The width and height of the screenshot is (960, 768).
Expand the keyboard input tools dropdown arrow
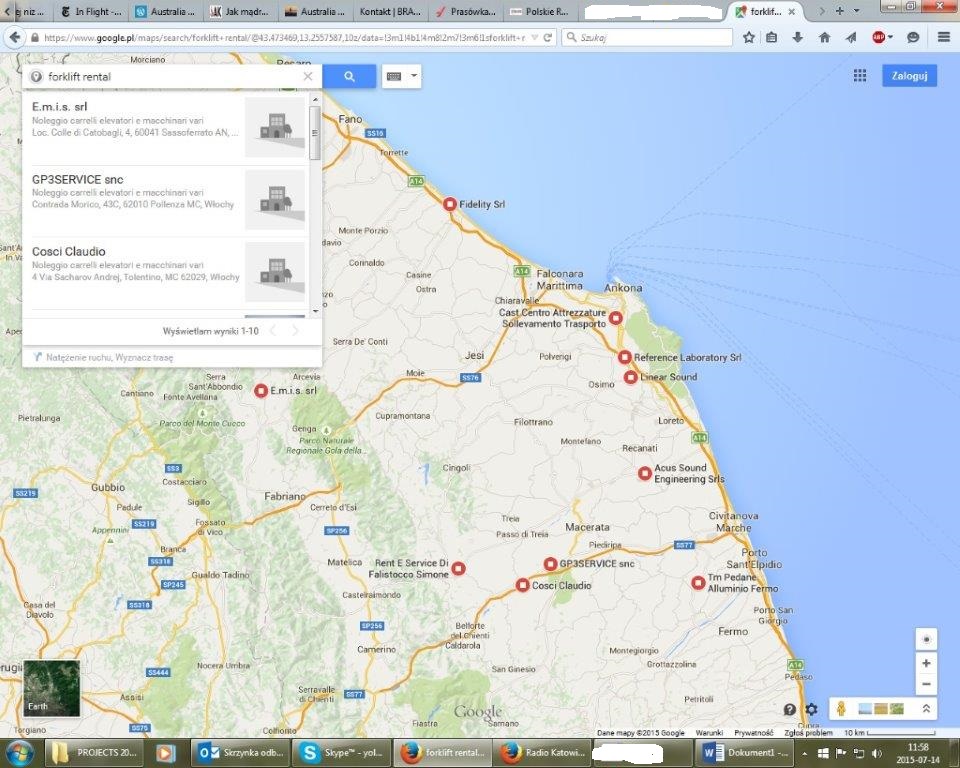click(414, 76)
